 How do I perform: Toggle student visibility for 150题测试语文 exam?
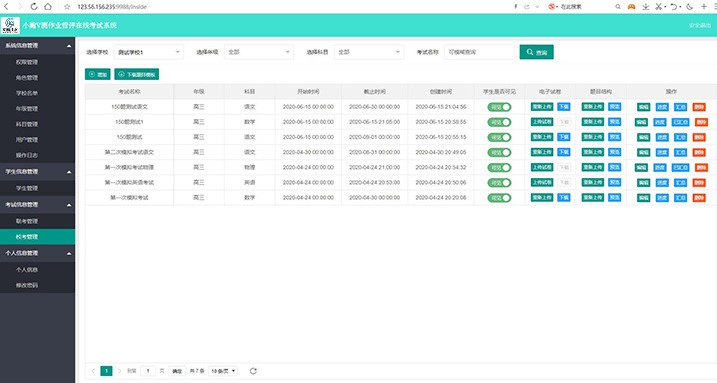[499, 107]
